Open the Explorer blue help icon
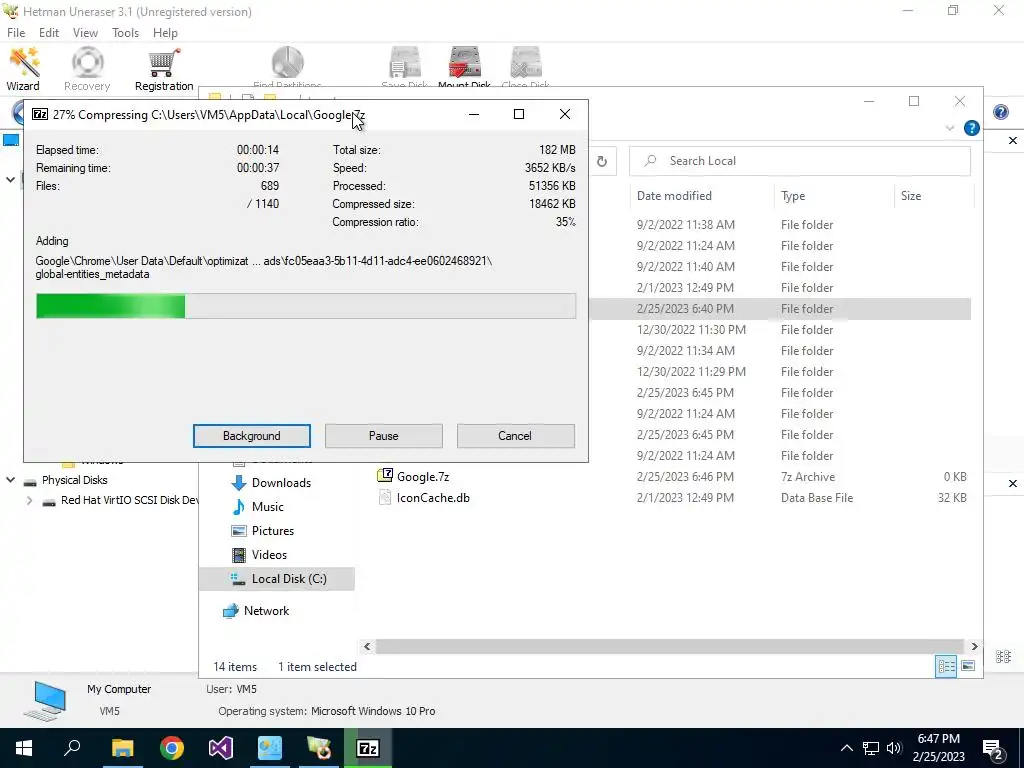The width and height of the screenshot is (1024, 768). click(x=971, y=128)
